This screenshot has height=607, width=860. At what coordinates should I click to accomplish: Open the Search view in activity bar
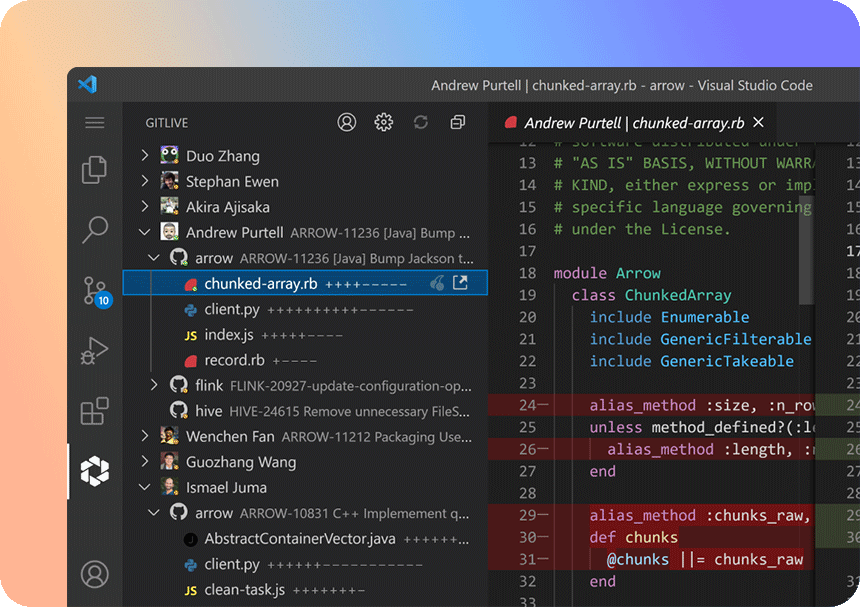coord(95,229)
